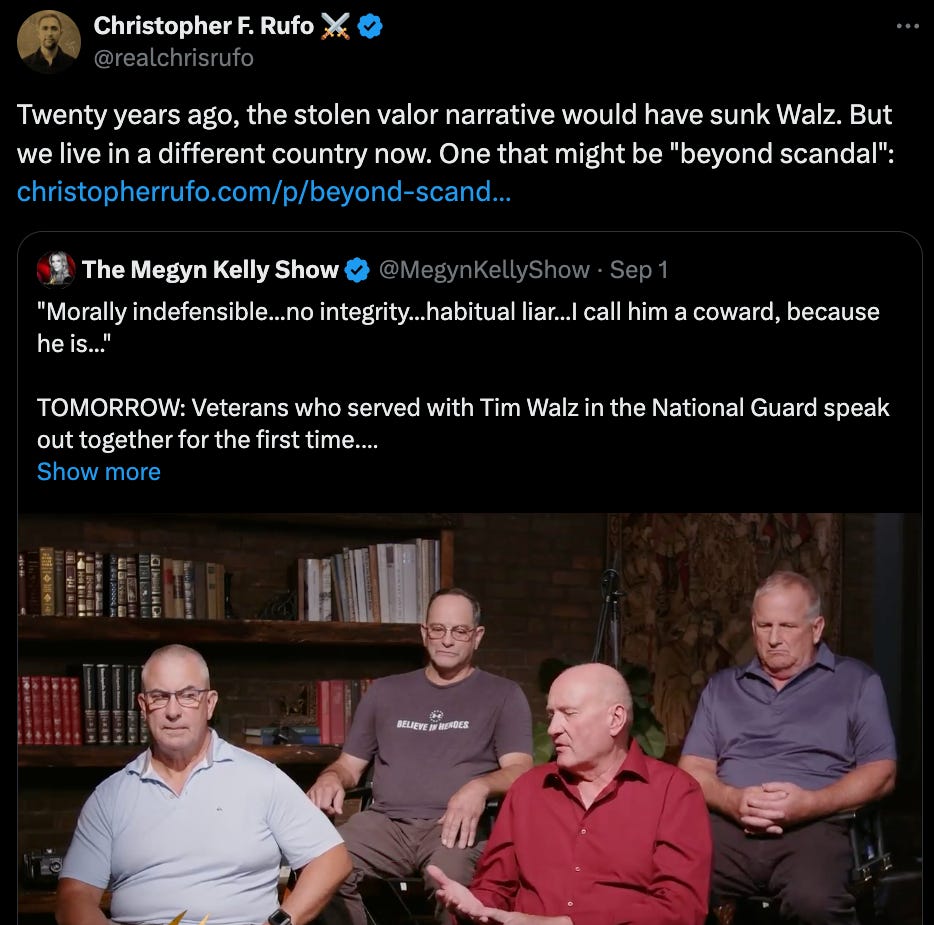
Task: Click the "Morally indefensible" quoted post text
Action: (x=458, y=328)
